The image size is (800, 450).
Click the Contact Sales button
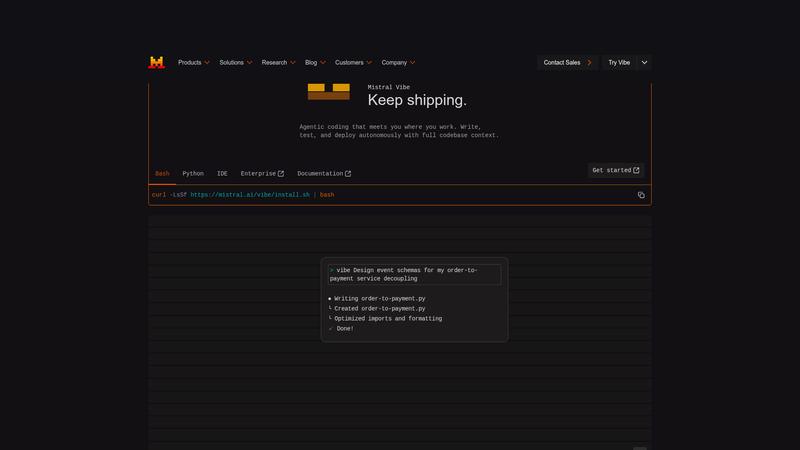tap(567, 63)
